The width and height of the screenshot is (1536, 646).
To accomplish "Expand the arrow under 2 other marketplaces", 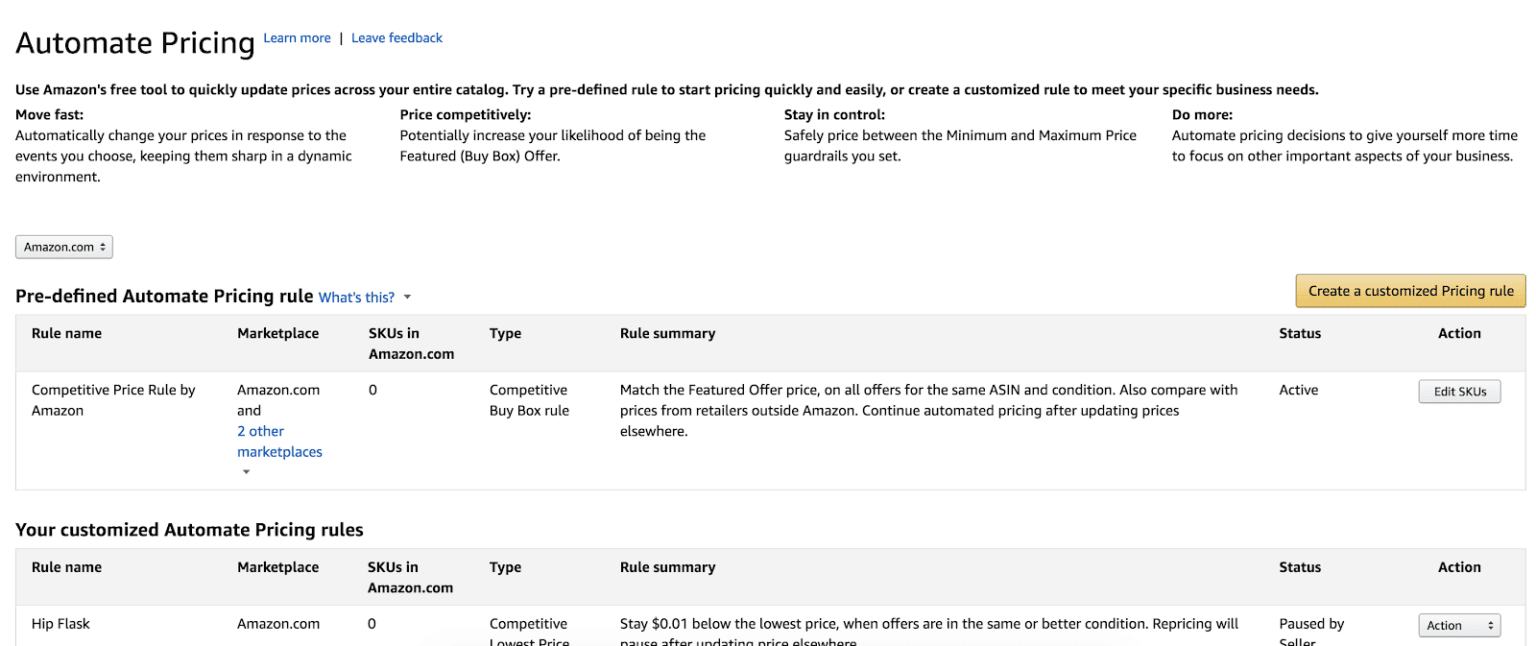I will click(x=247, y=472).
